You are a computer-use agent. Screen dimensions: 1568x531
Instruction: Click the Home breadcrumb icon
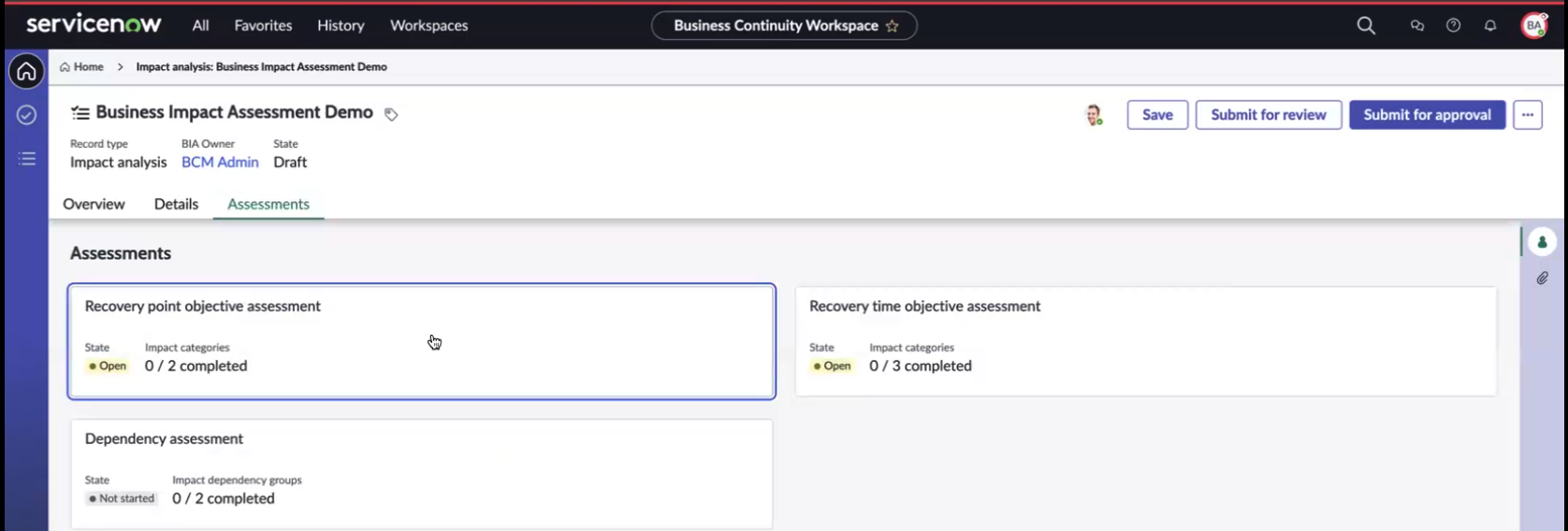[65, 66]
